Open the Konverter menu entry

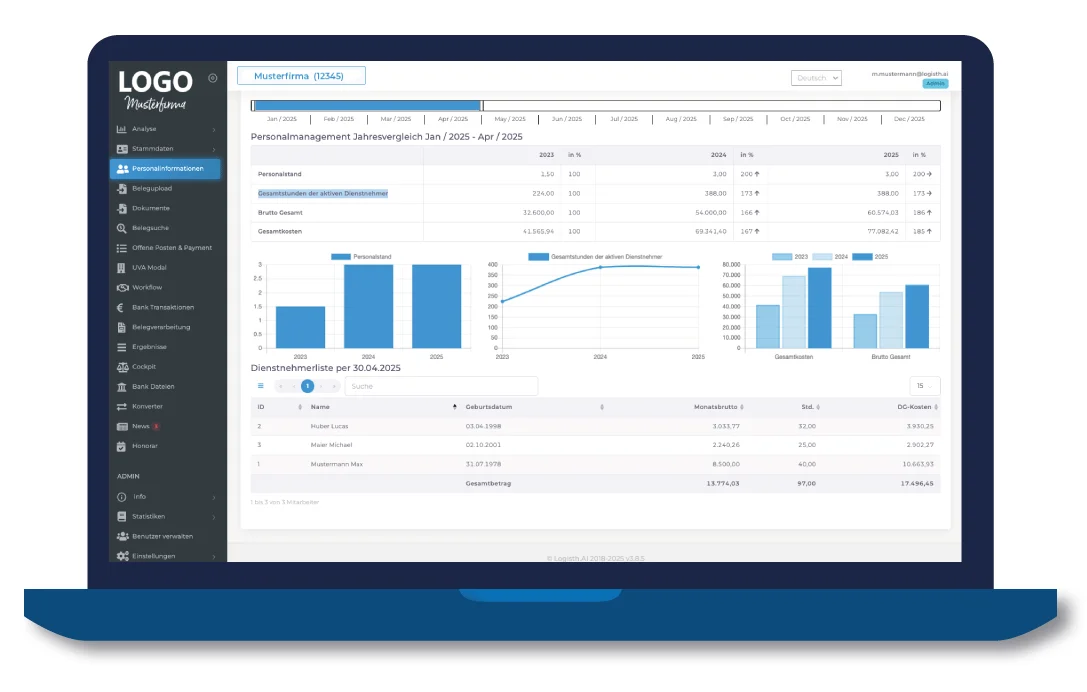[165, 407]
